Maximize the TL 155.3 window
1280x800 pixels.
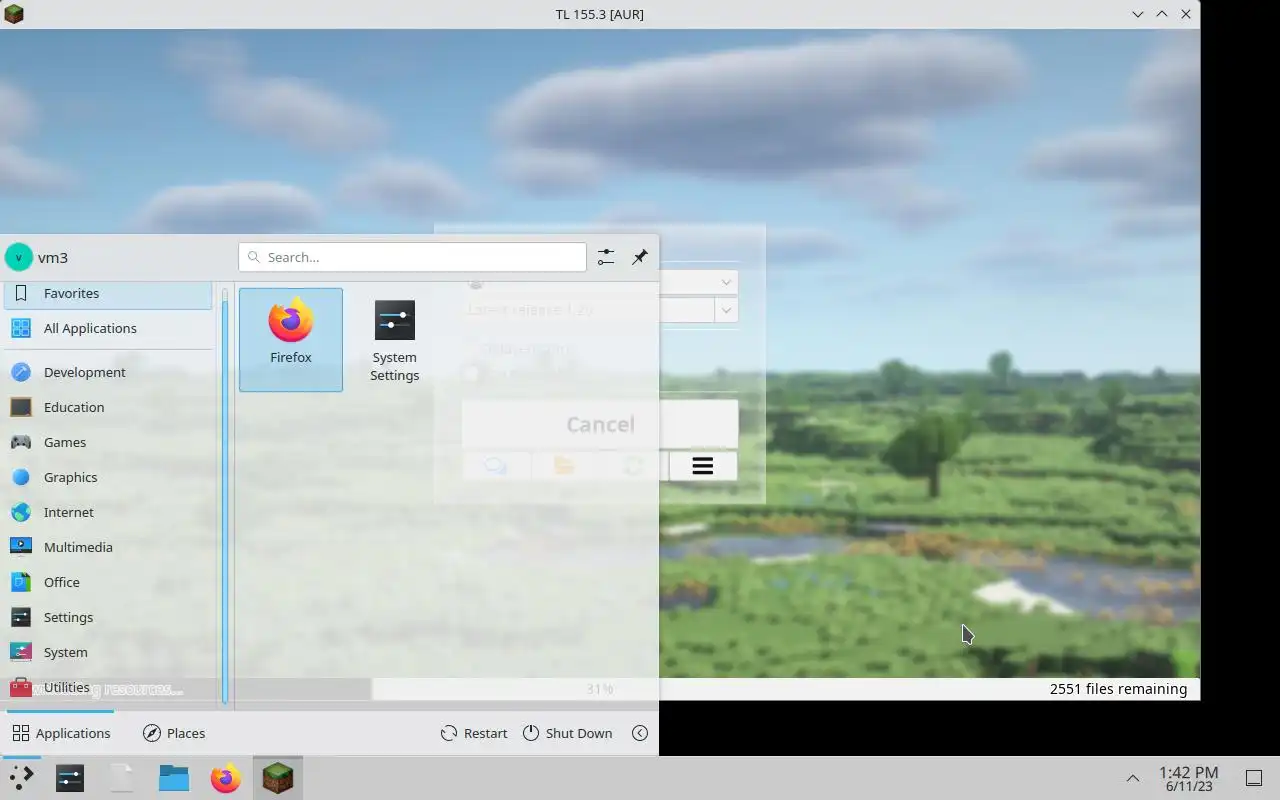pos(1162,14)
